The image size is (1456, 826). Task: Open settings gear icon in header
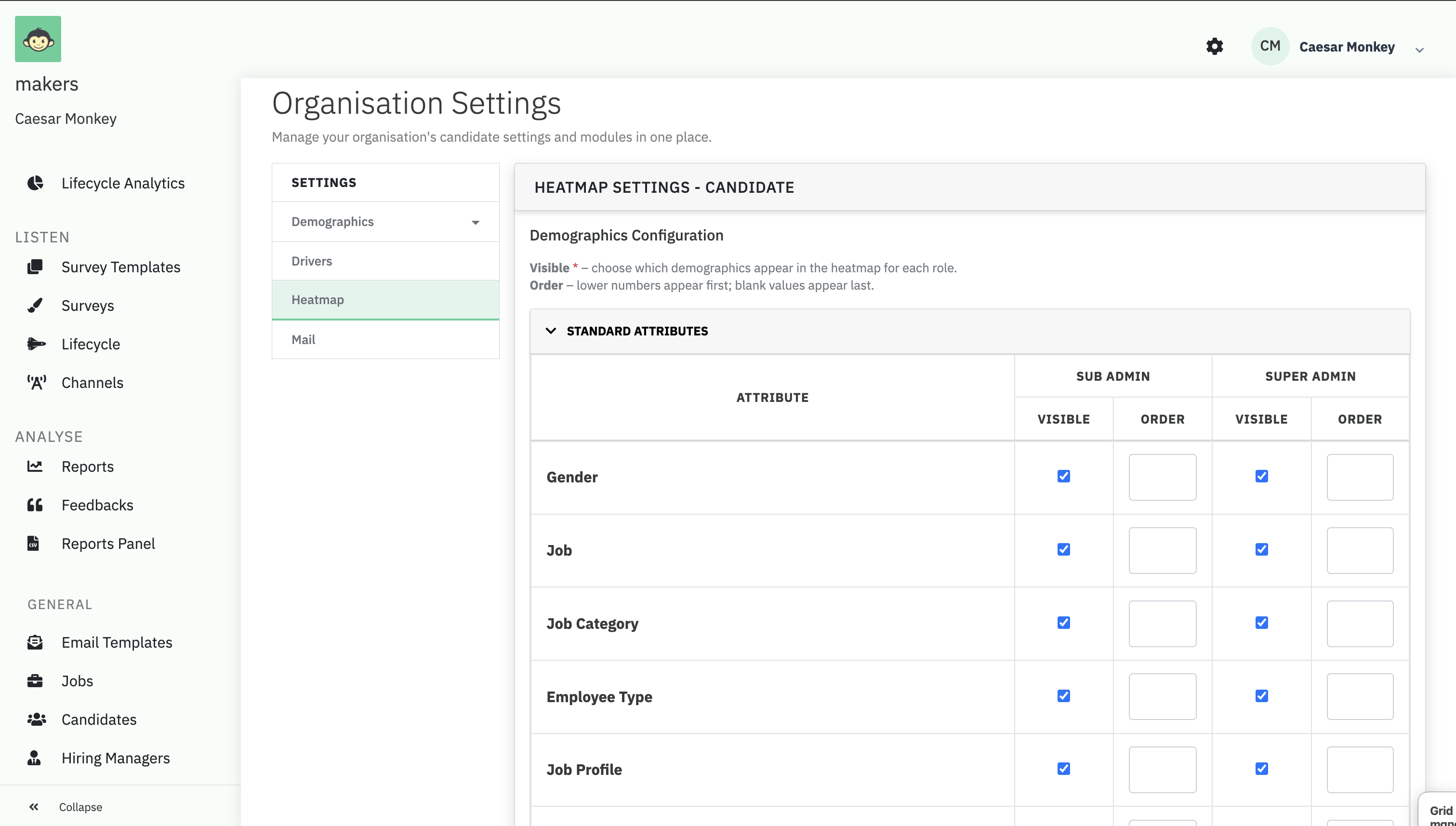(1214, 47)
